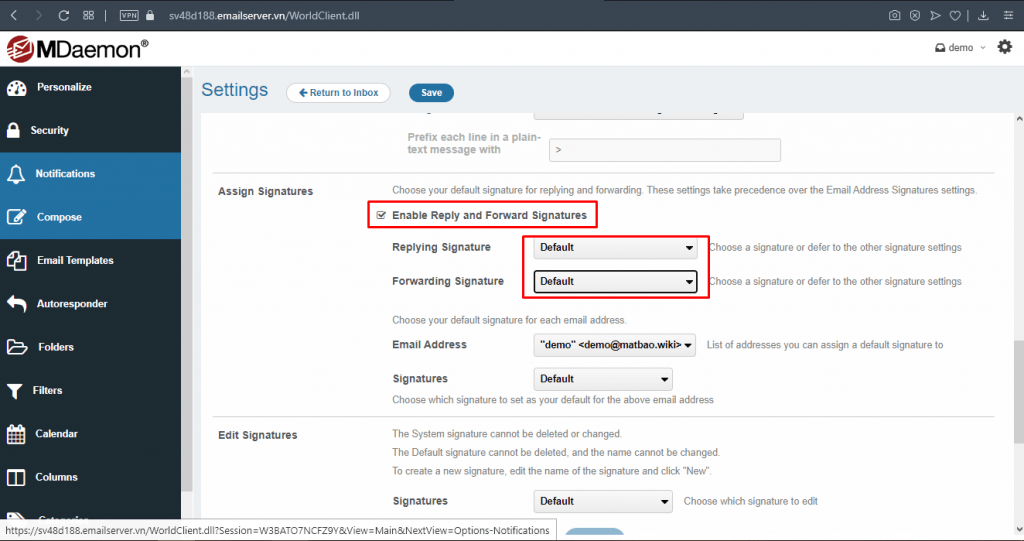Click the Filters funnel icon
Screen dimensions: 1024x541
[x=15, y=391]
